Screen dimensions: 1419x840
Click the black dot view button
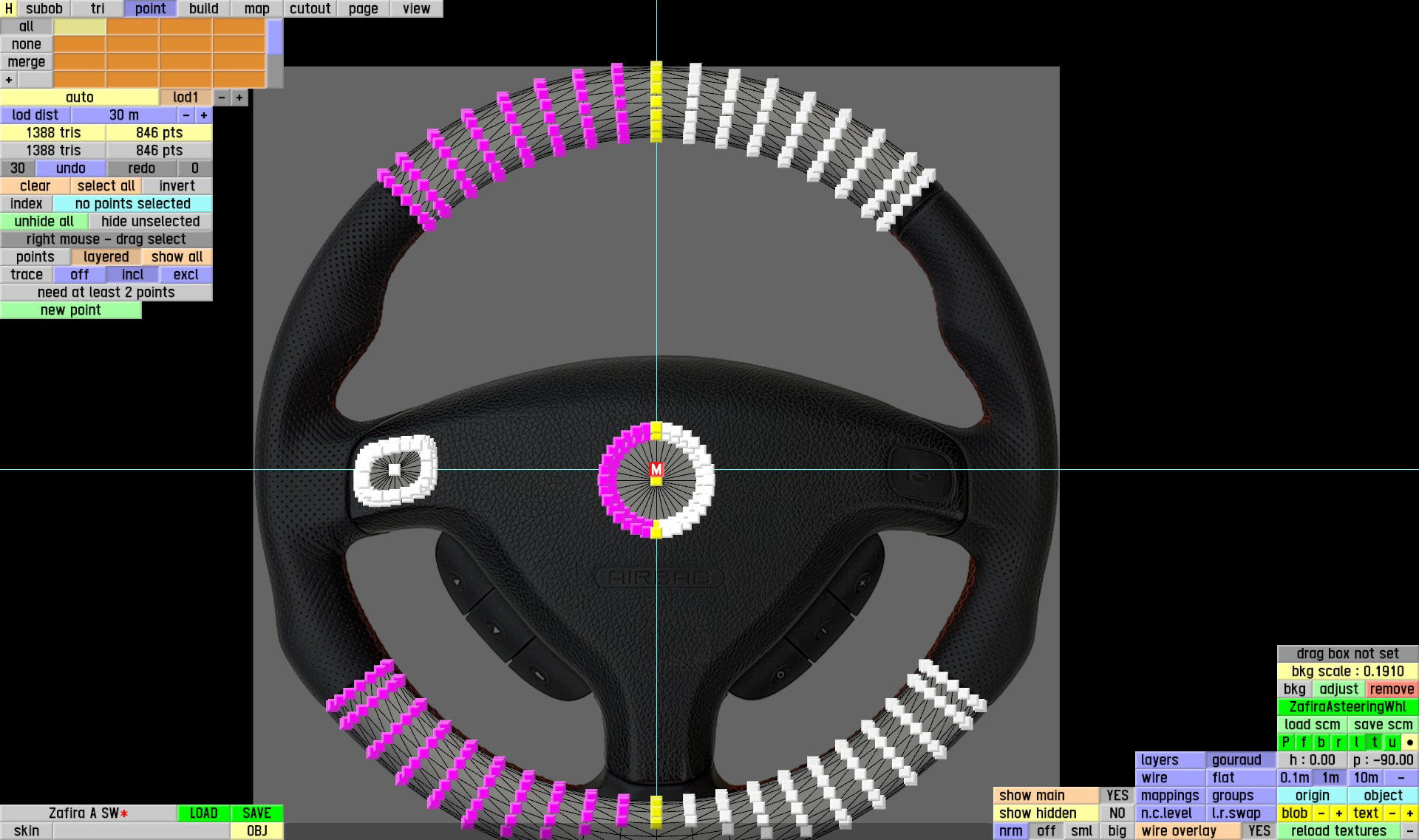[x=1409, y=742]
